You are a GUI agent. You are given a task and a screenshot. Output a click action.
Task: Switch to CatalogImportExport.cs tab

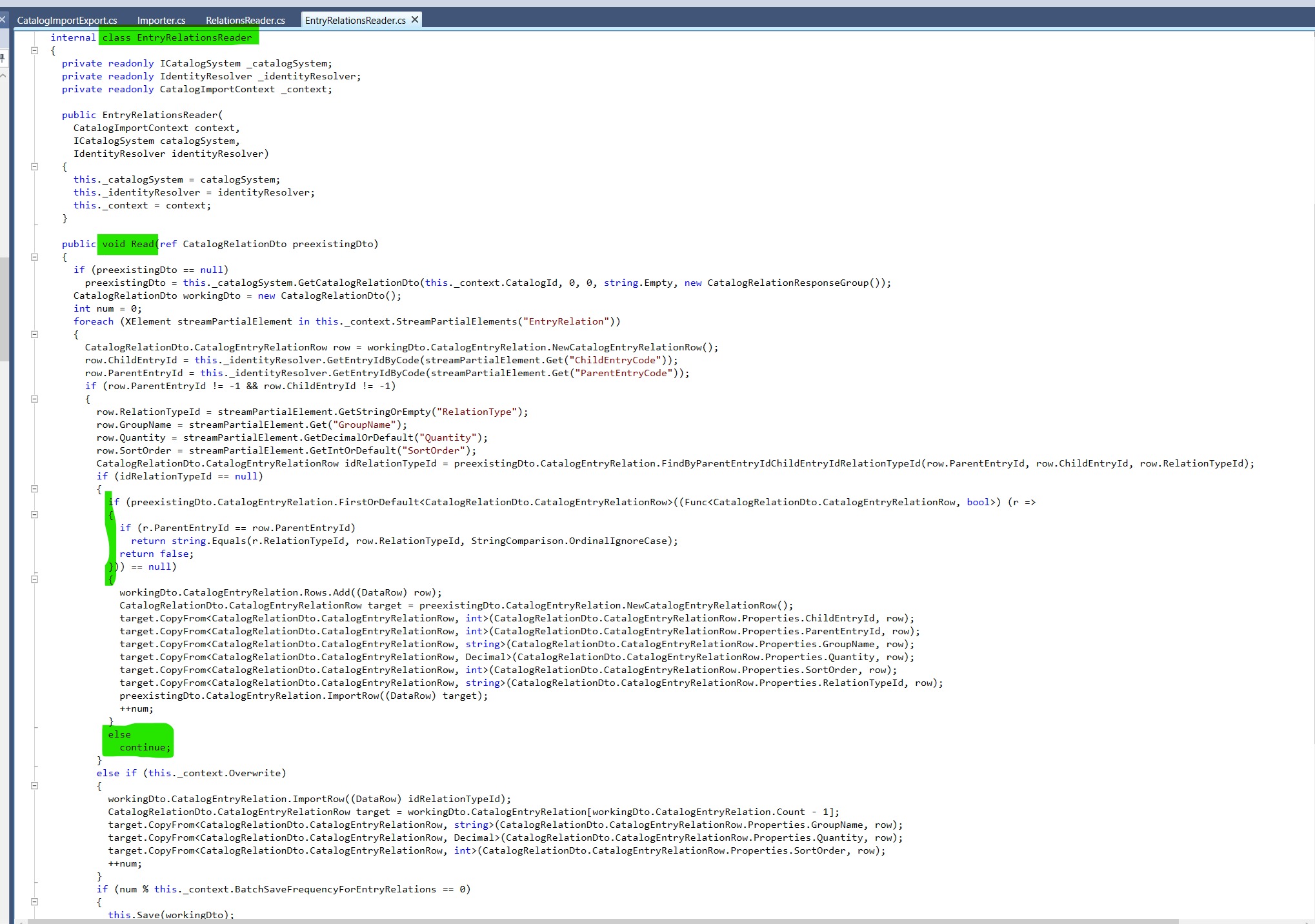pyautogui.click(x=67, y=21)
